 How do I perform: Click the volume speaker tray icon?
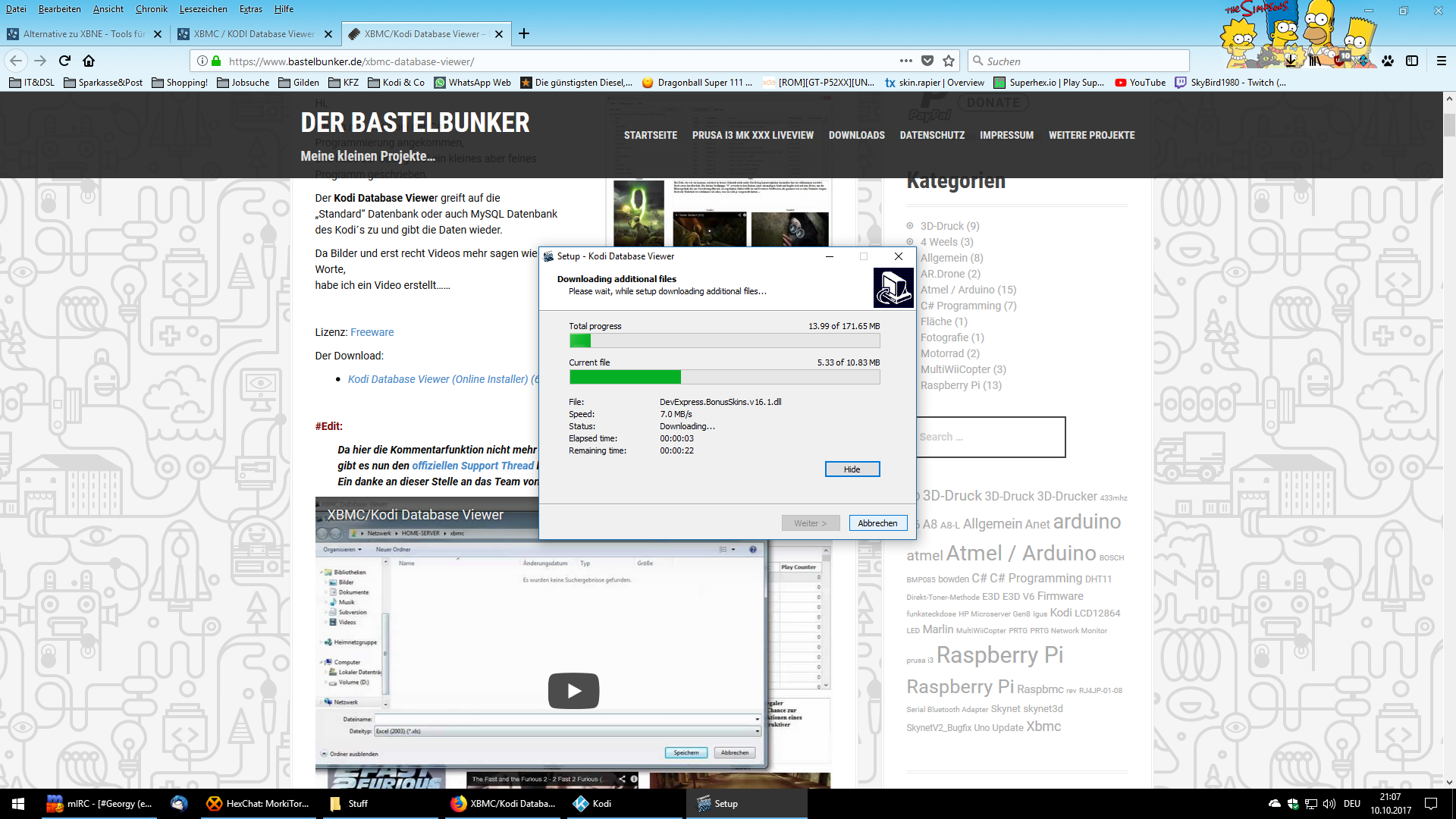coord(1329,804)
